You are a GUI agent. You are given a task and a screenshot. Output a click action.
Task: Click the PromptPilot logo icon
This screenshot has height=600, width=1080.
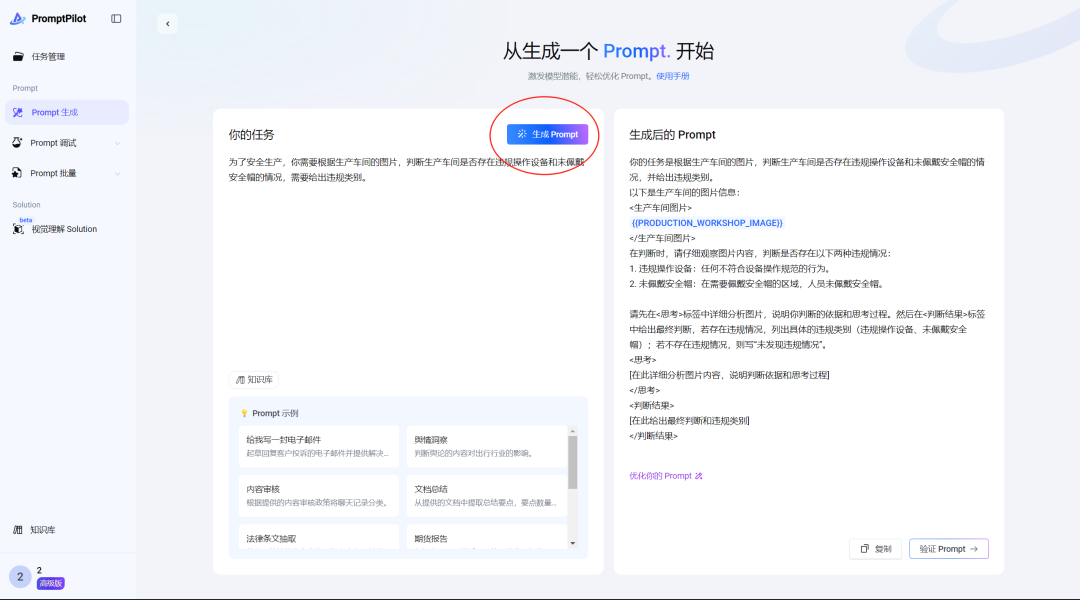(x=17, y=19)
